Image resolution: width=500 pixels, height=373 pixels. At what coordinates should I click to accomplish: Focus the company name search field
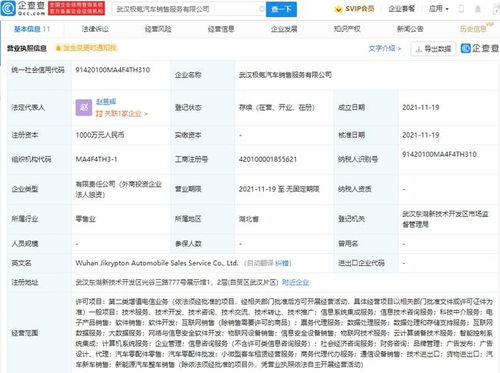[187, 9]
